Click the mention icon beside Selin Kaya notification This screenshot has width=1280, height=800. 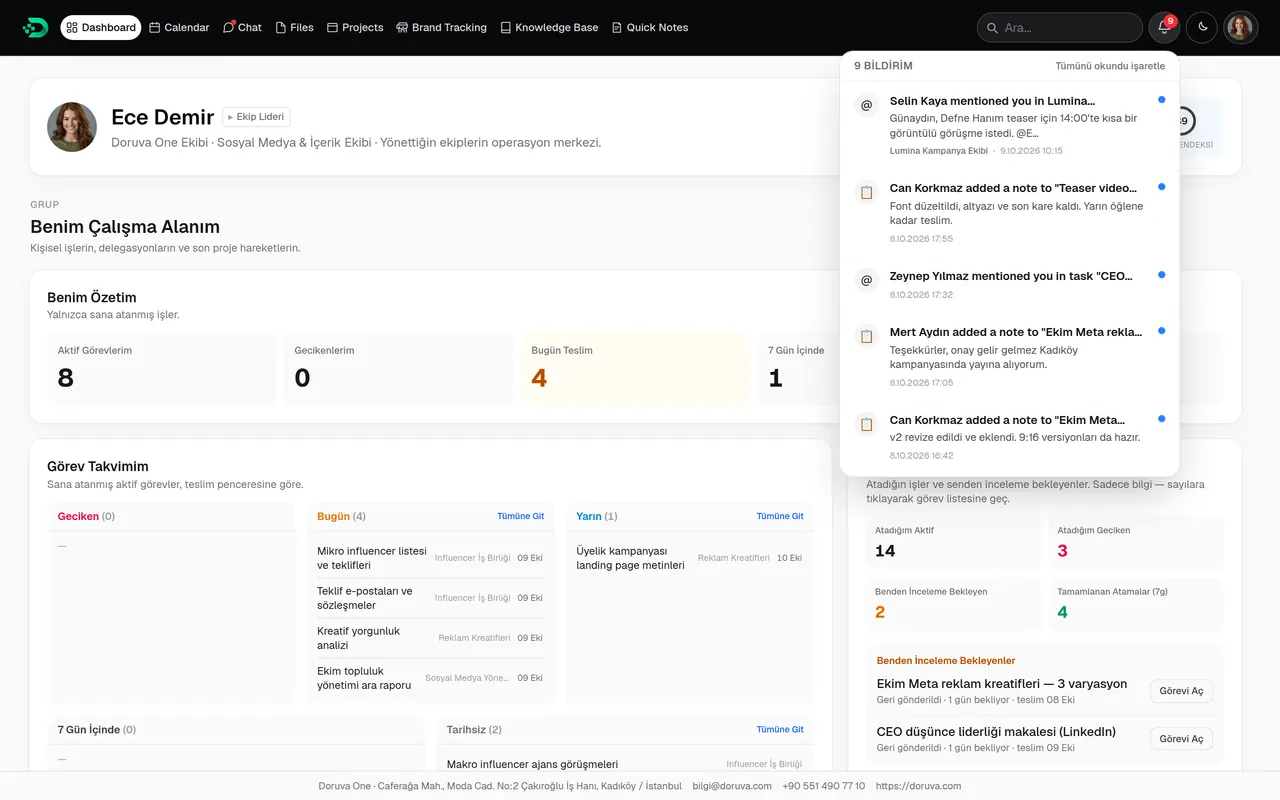867,104
